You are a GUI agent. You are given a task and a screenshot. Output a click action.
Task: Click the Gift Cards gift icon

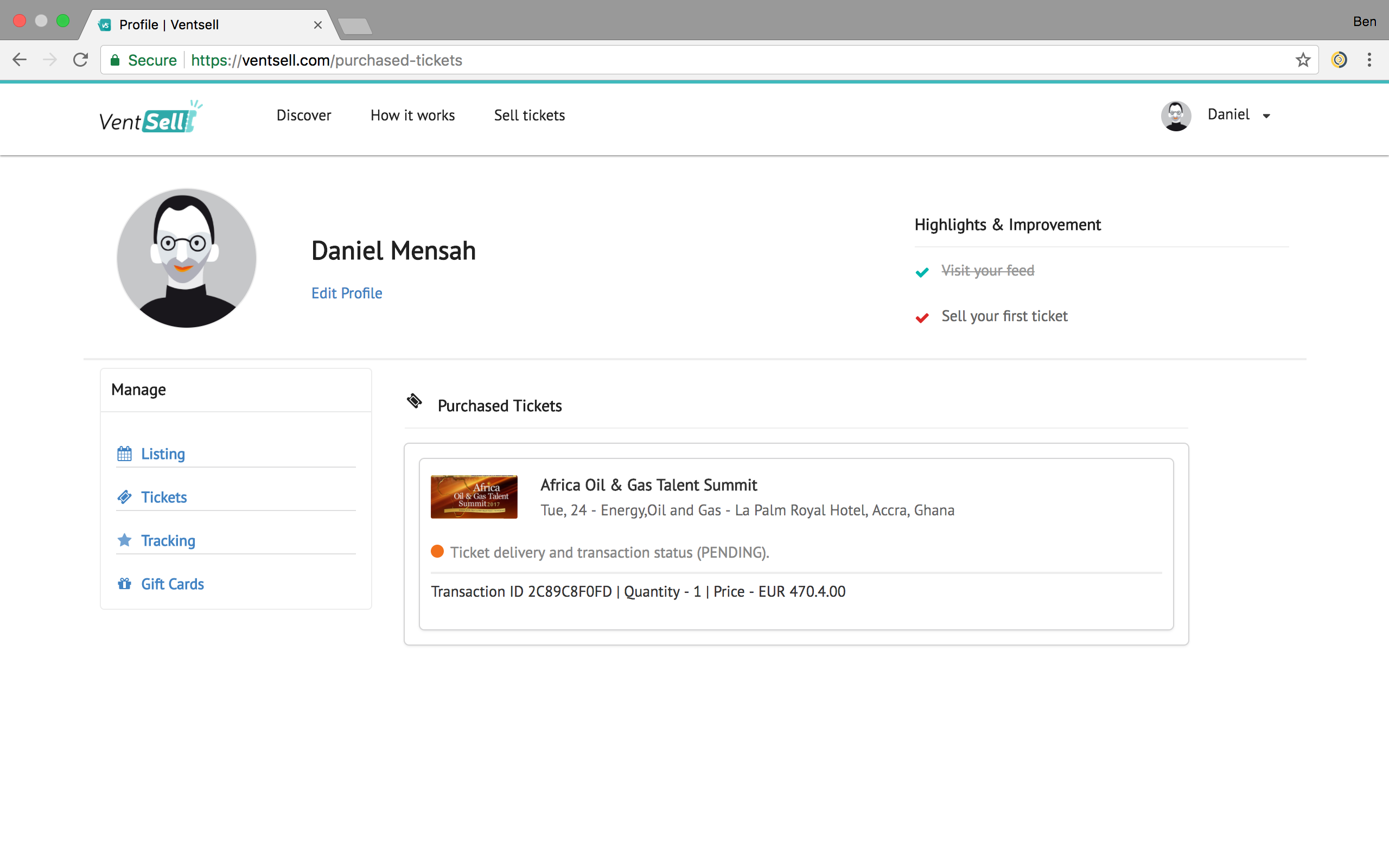[125, 584]
